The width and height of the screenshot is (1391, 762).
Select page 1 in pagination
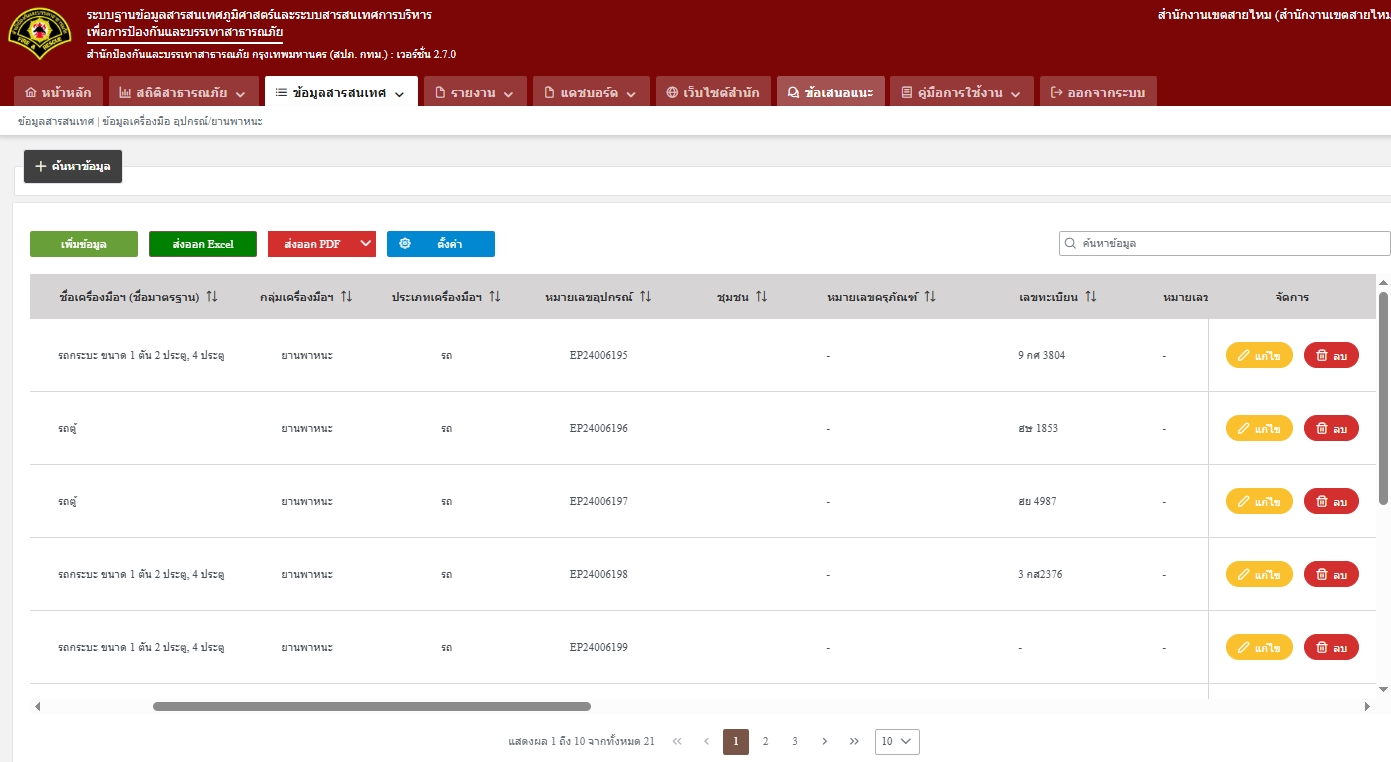736,741
